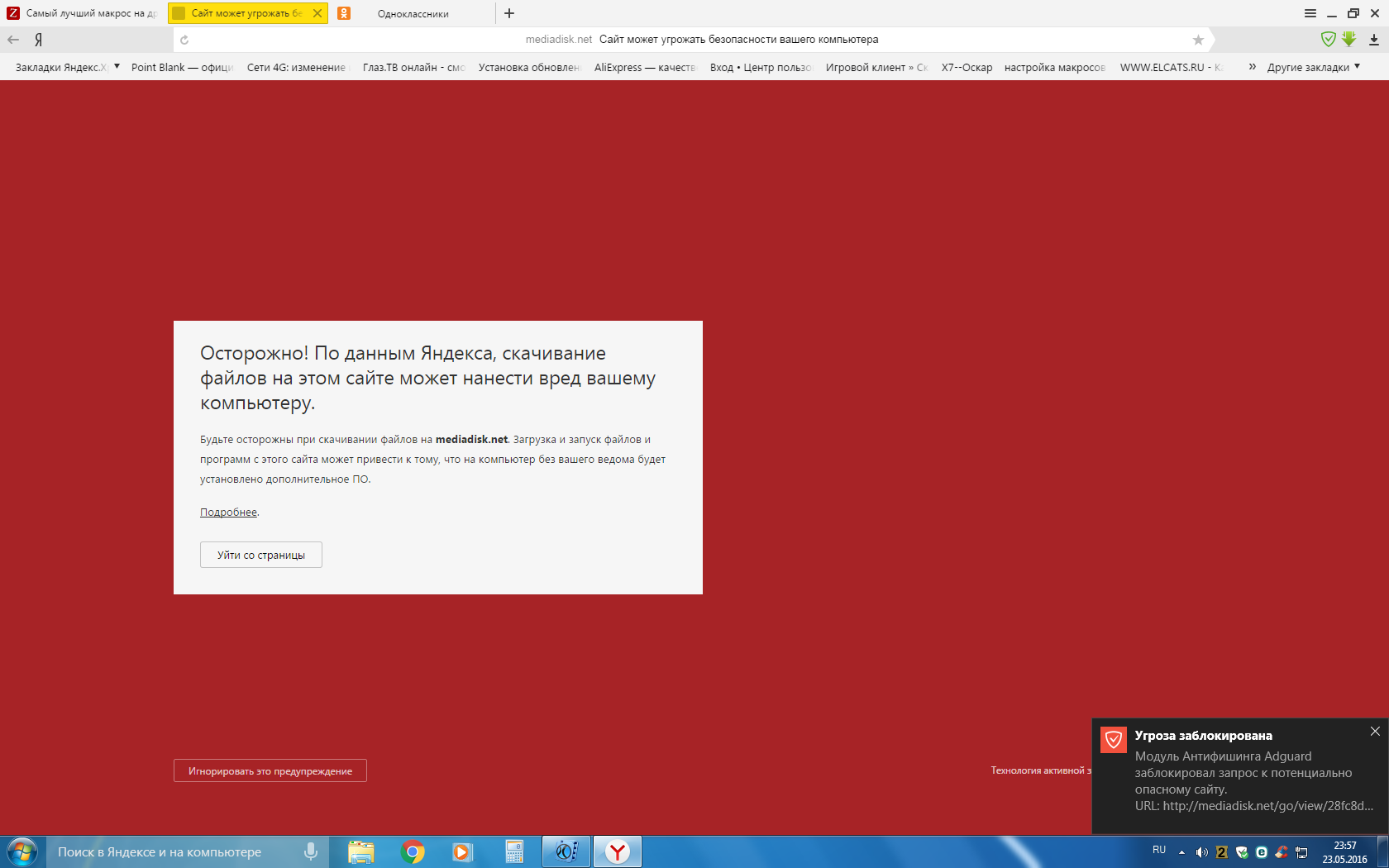
Task: Reload the page with the refresh icon
Action: (x=184, y=40)
